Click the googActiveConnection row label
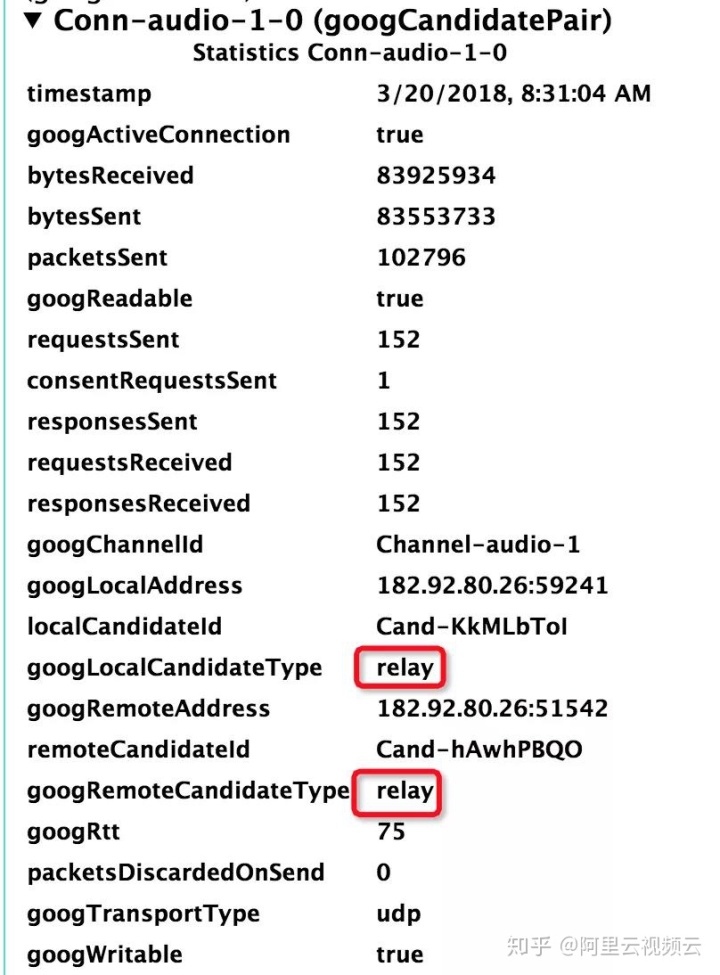This screenshot has width=720, height=975. coord(158,135)
